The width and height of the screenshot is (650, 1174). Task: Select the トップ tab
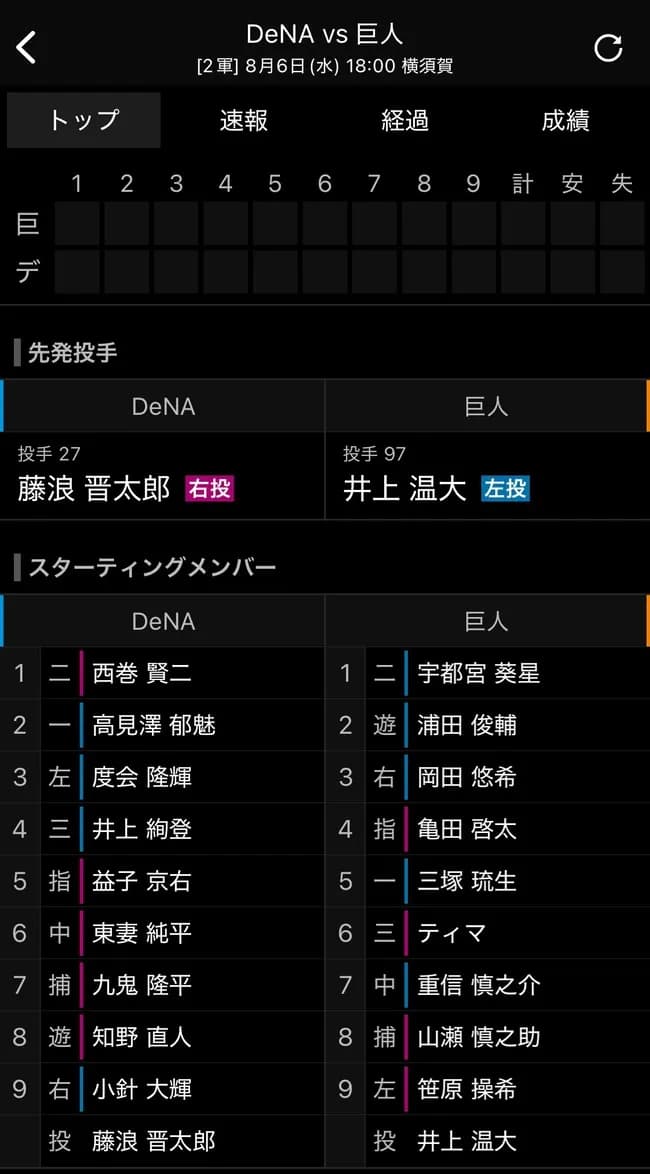click(82, 119)
